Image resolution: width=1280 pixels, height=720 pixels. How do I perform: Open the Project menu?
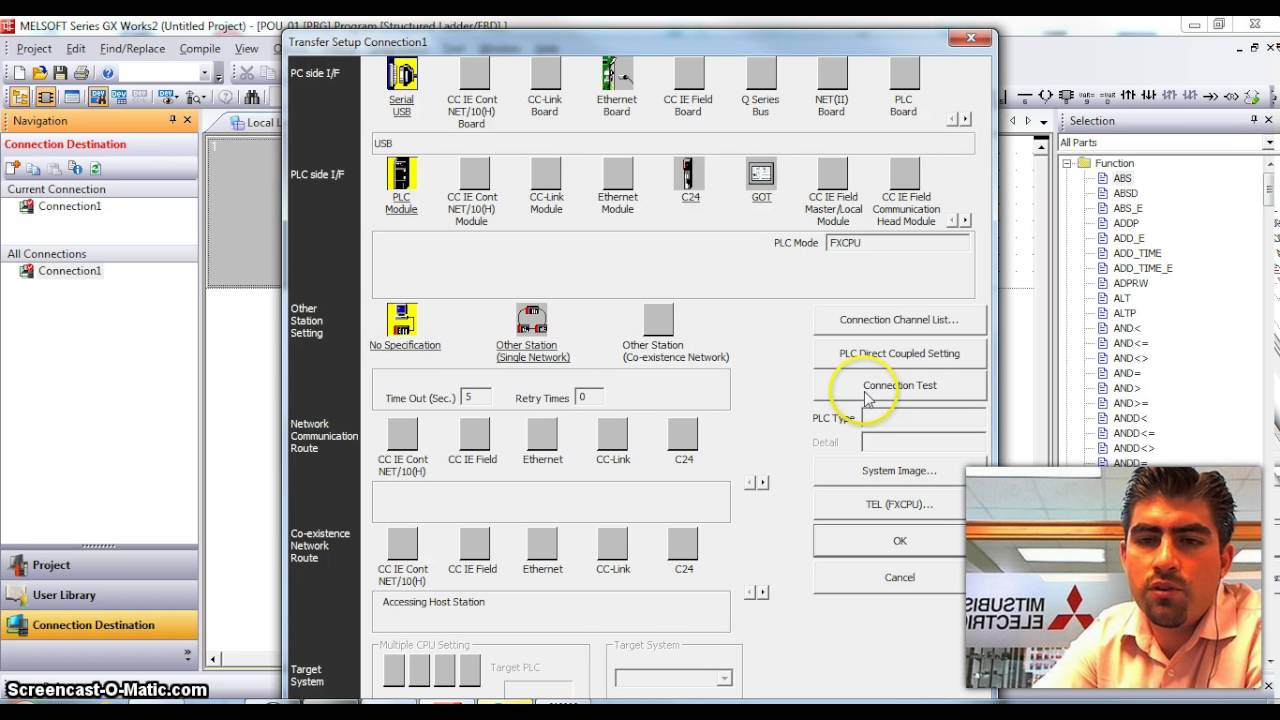[x=33, y=48]
